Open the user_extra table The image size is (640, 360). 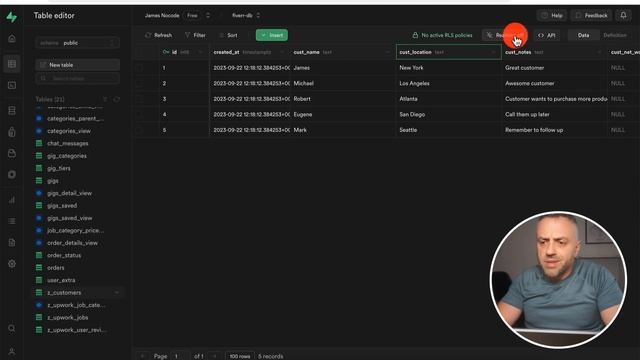click(61, 280)
